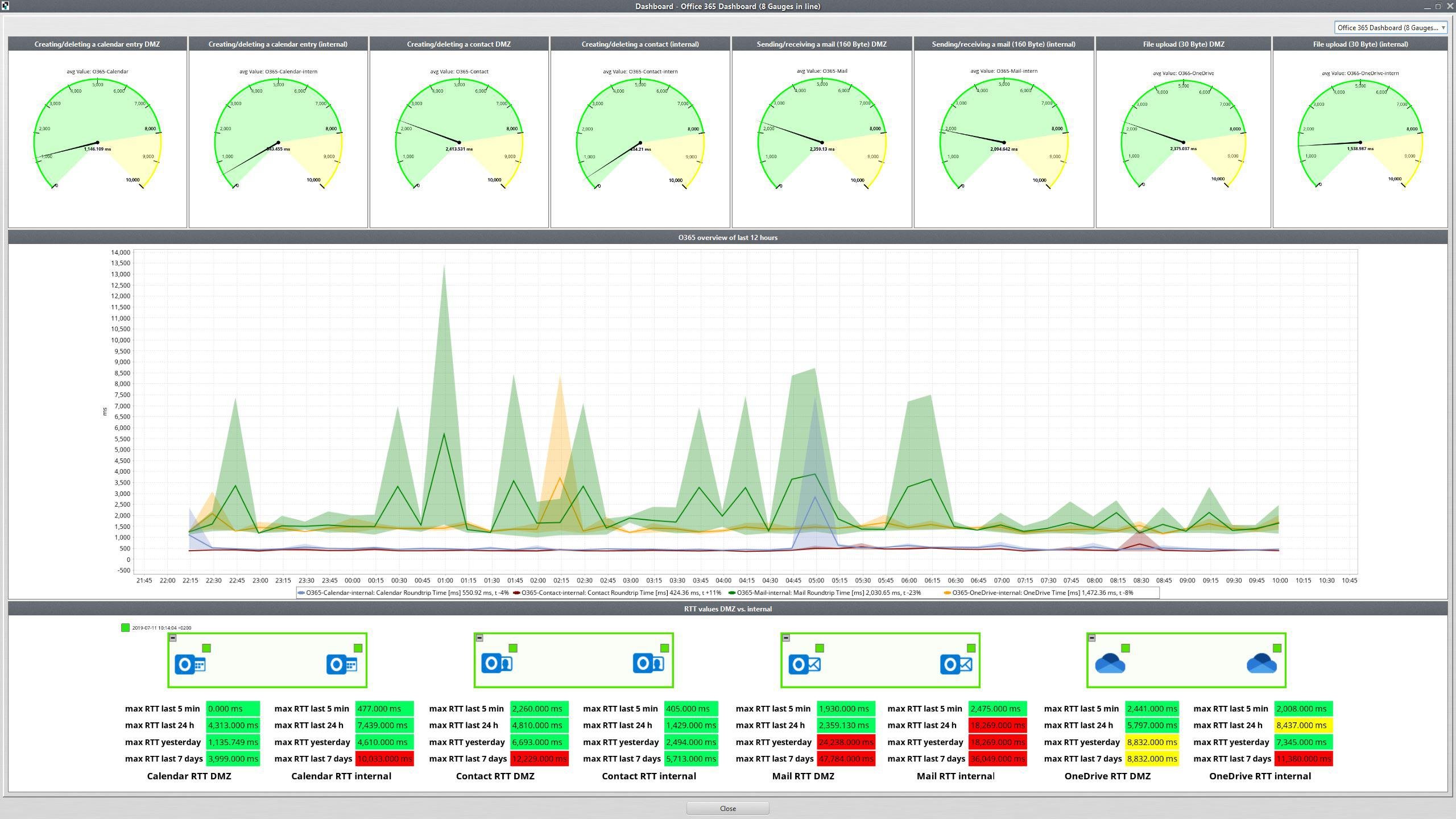Click the Calendar DMZ Outlook icon

(190, 664)
